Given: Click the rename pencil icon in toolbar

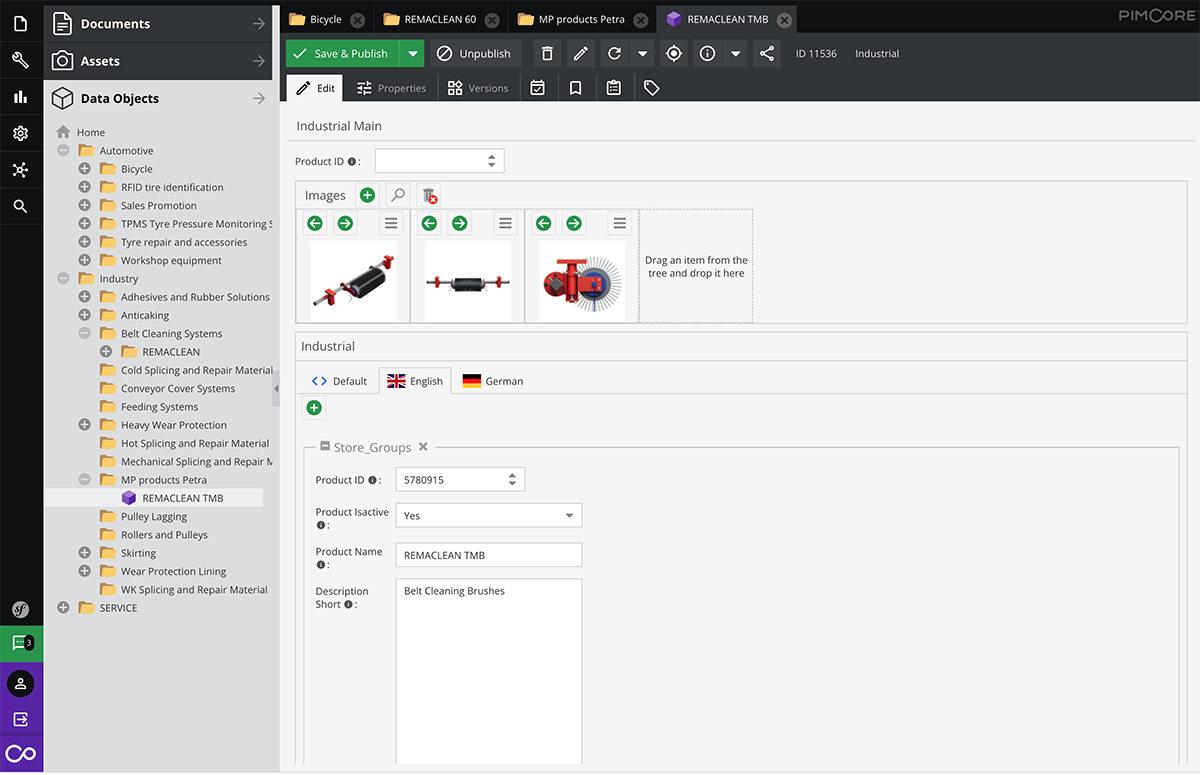Looking at the screenshot, I should coord(580,54).
